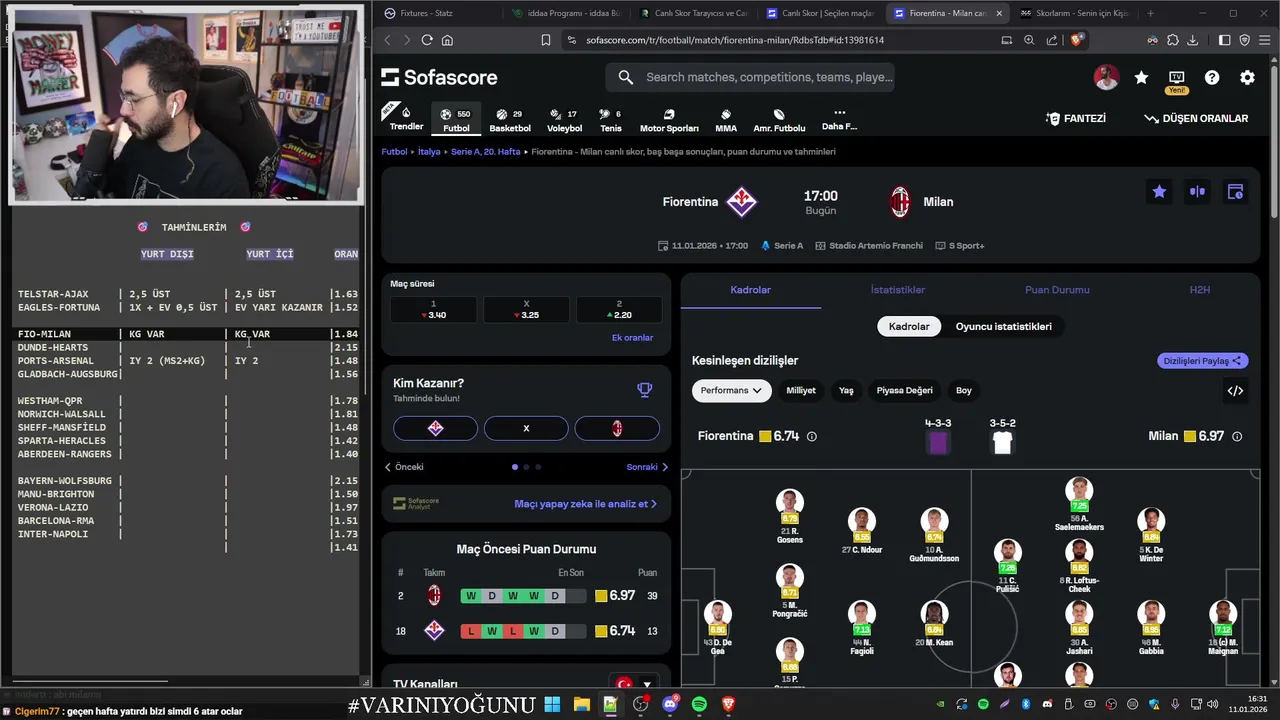Switch to Fixtures - Statz browser tab
The width and height of the screenshot is (1280, 720).
[x=440, y=13]
